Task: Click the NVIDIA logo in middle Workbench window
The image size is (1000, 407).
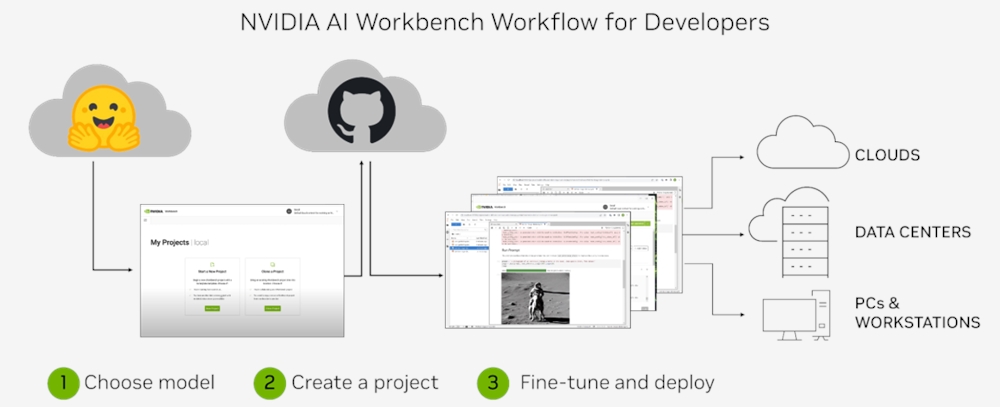Action: [x=485, y=207]
